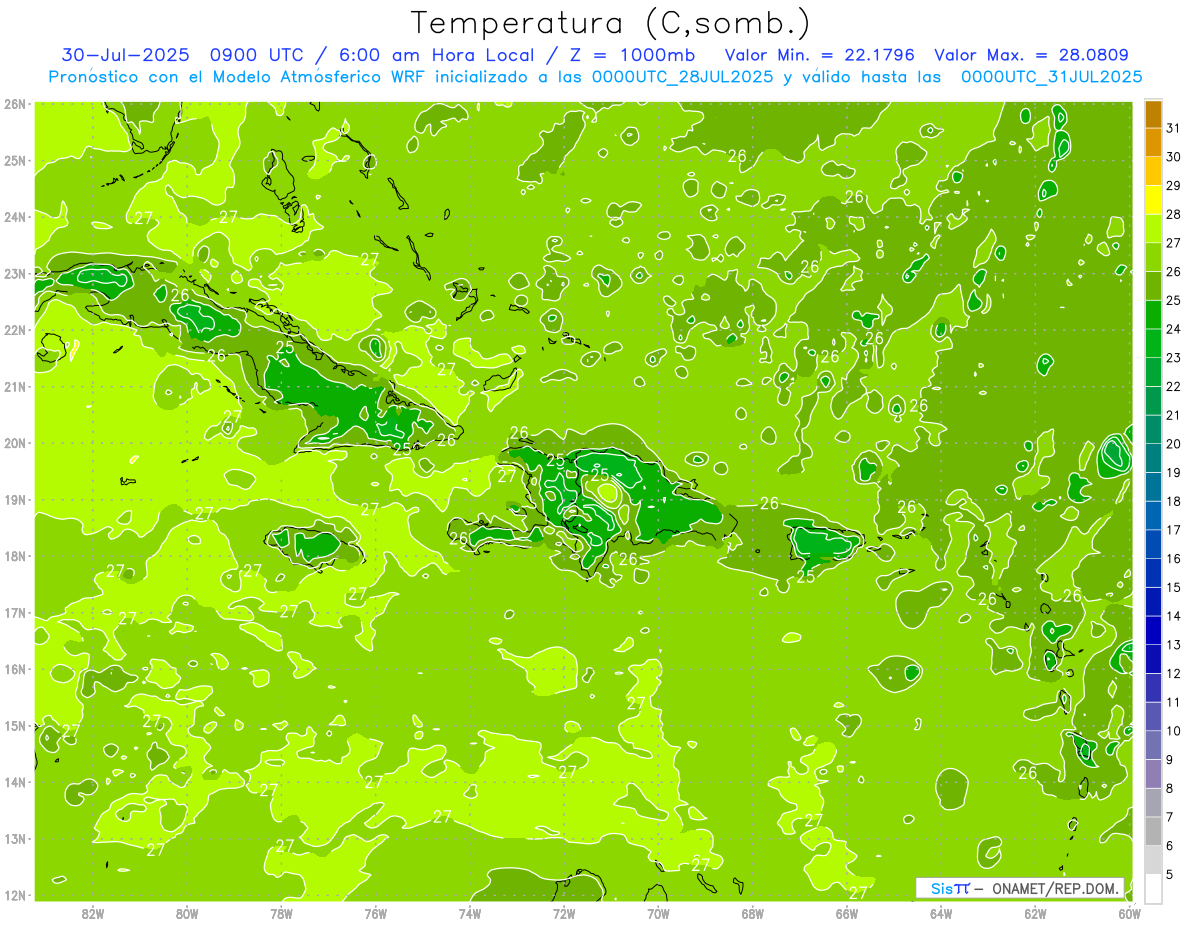Click the colorbar value label 31
The image size is (1200, 927).
[1173, 128]
